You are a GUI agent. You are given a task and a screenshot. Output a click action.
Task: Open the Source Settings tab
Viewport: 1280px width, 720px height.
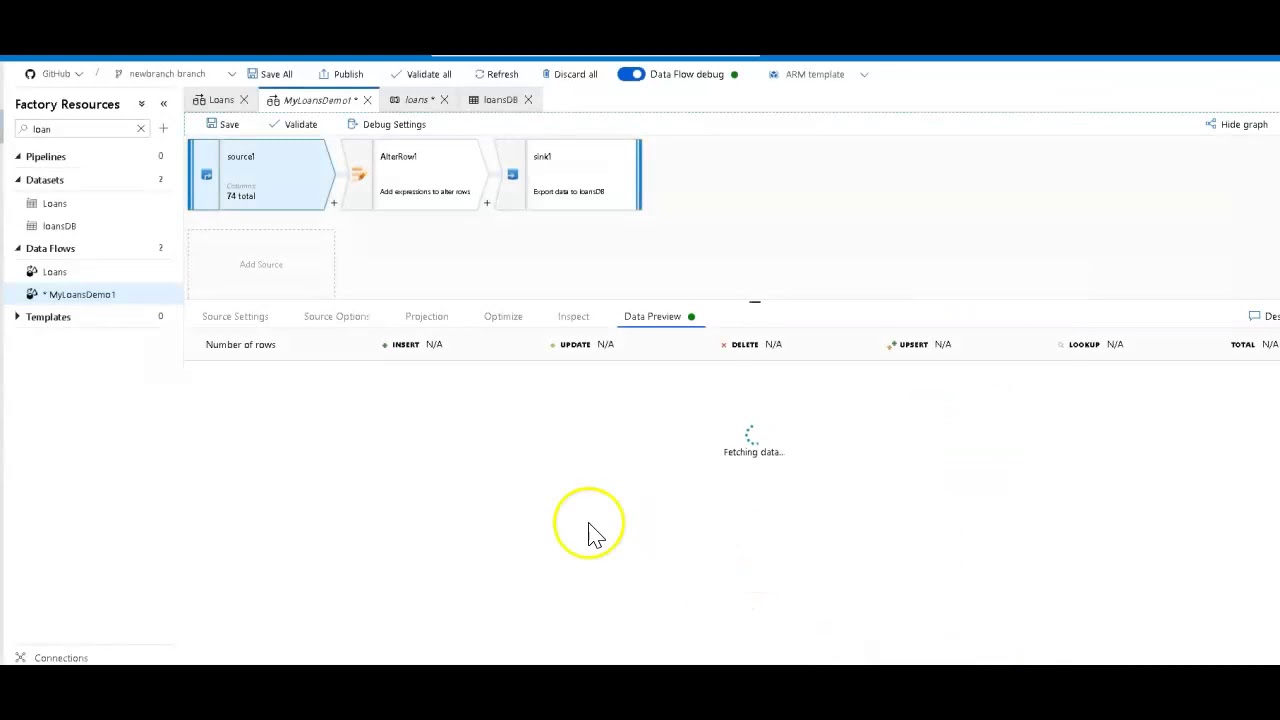pos(235,317)
